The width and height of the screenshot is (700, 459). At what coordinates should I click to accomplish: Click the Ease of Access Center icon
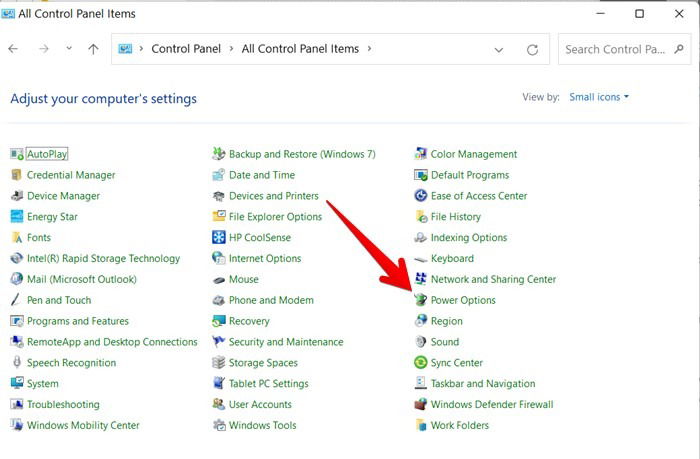(x=421, y=196)
